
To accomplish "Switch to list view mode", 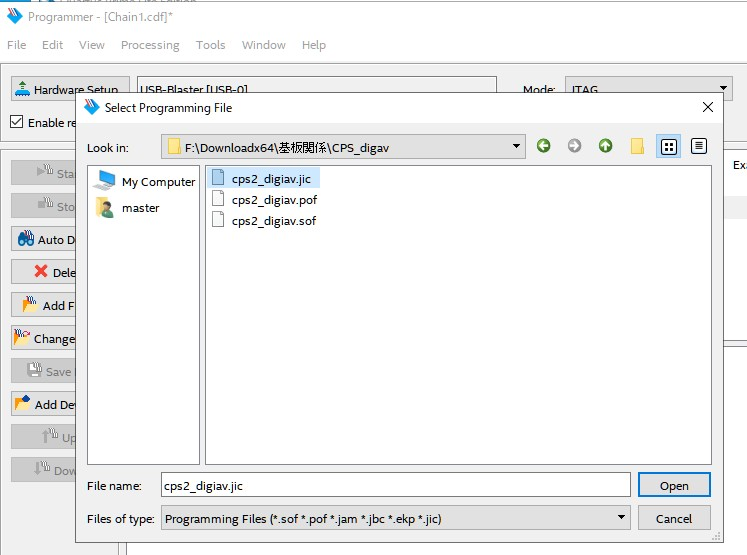I will [x=668, y=146].
